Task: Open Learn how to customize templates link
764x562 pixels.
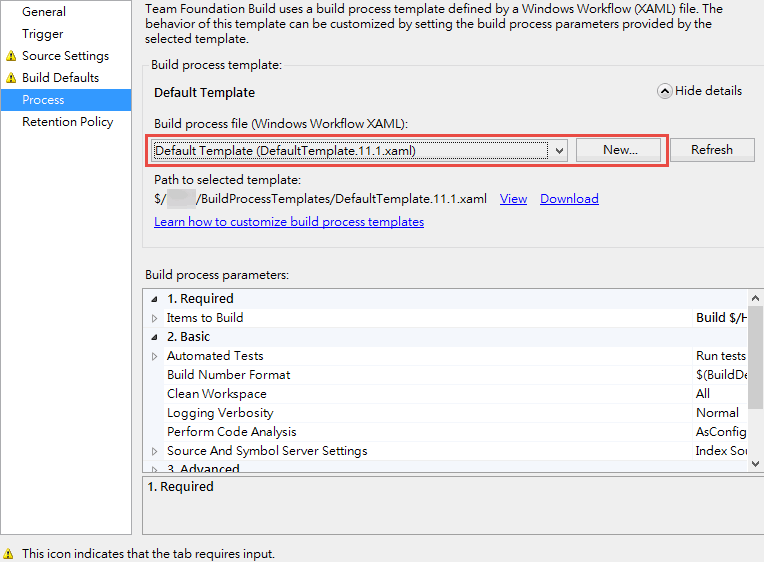Action: coord(289,222)
